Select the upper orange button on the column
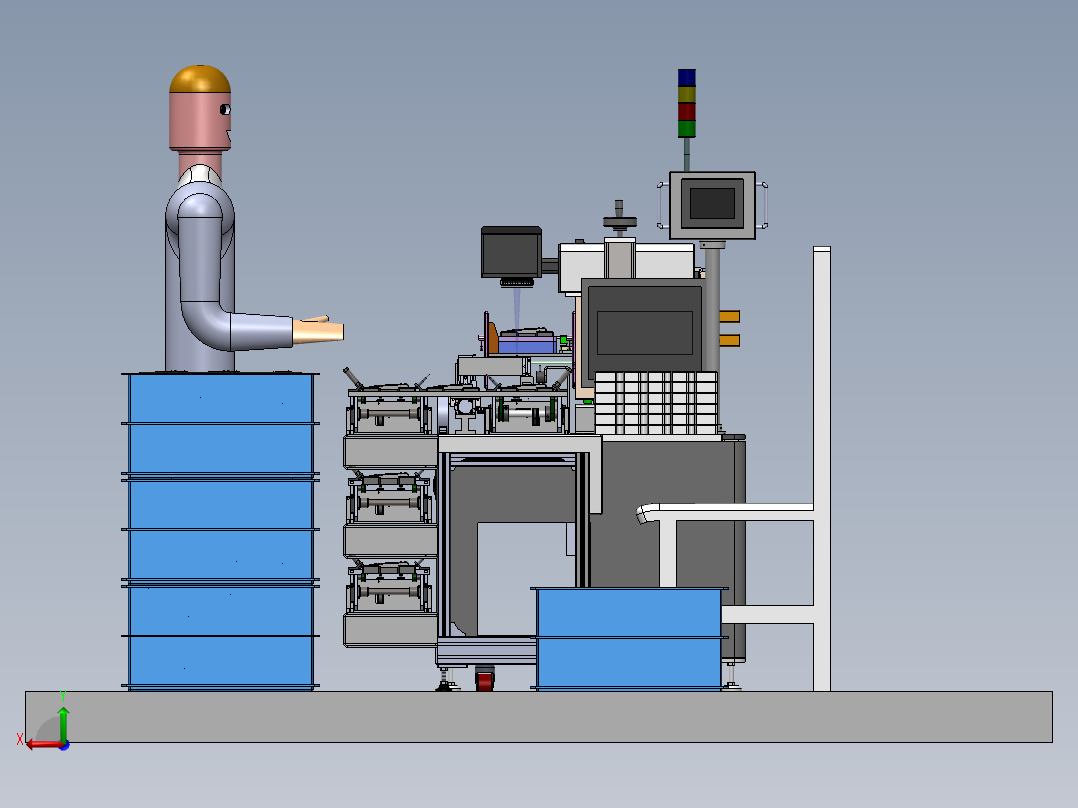The height and width of the screenshot is (808, 1078). click(x=729, y=316)
